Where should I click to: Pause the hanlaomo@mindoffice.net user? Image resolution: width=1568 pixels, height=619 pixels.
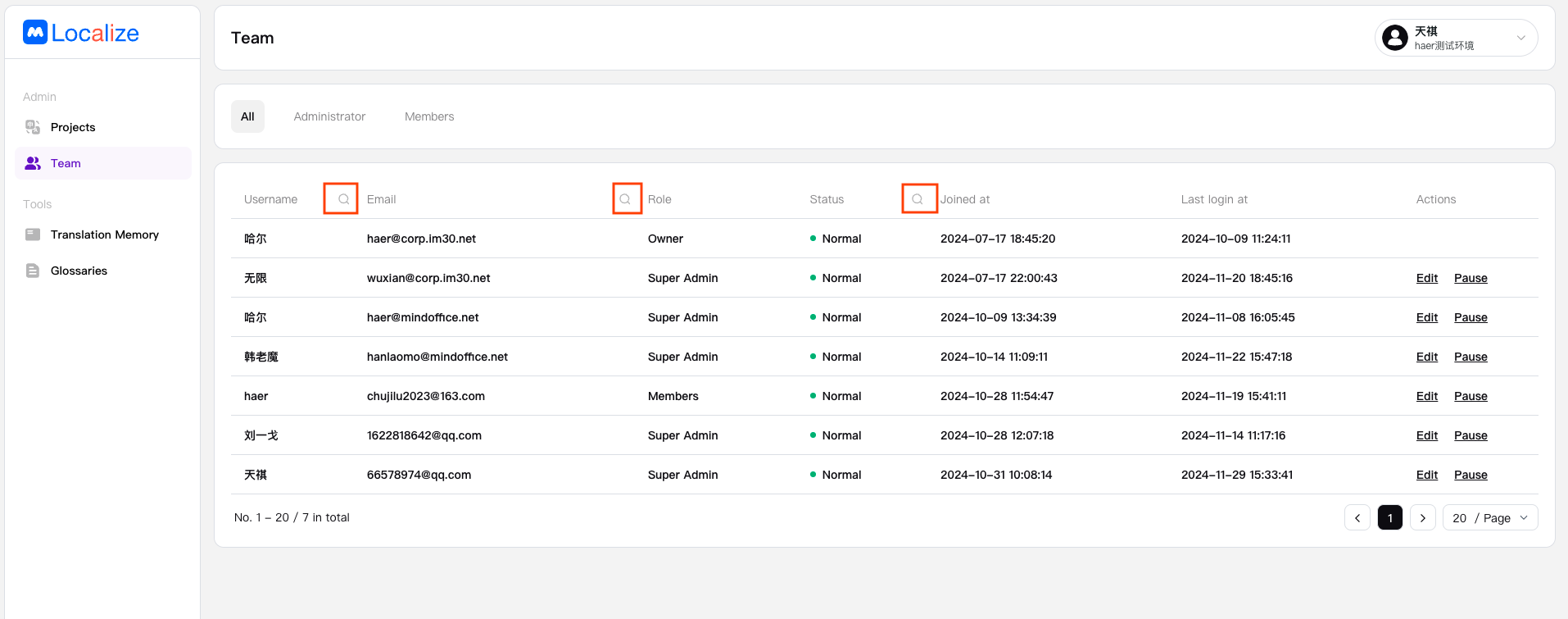(1471, 357)
